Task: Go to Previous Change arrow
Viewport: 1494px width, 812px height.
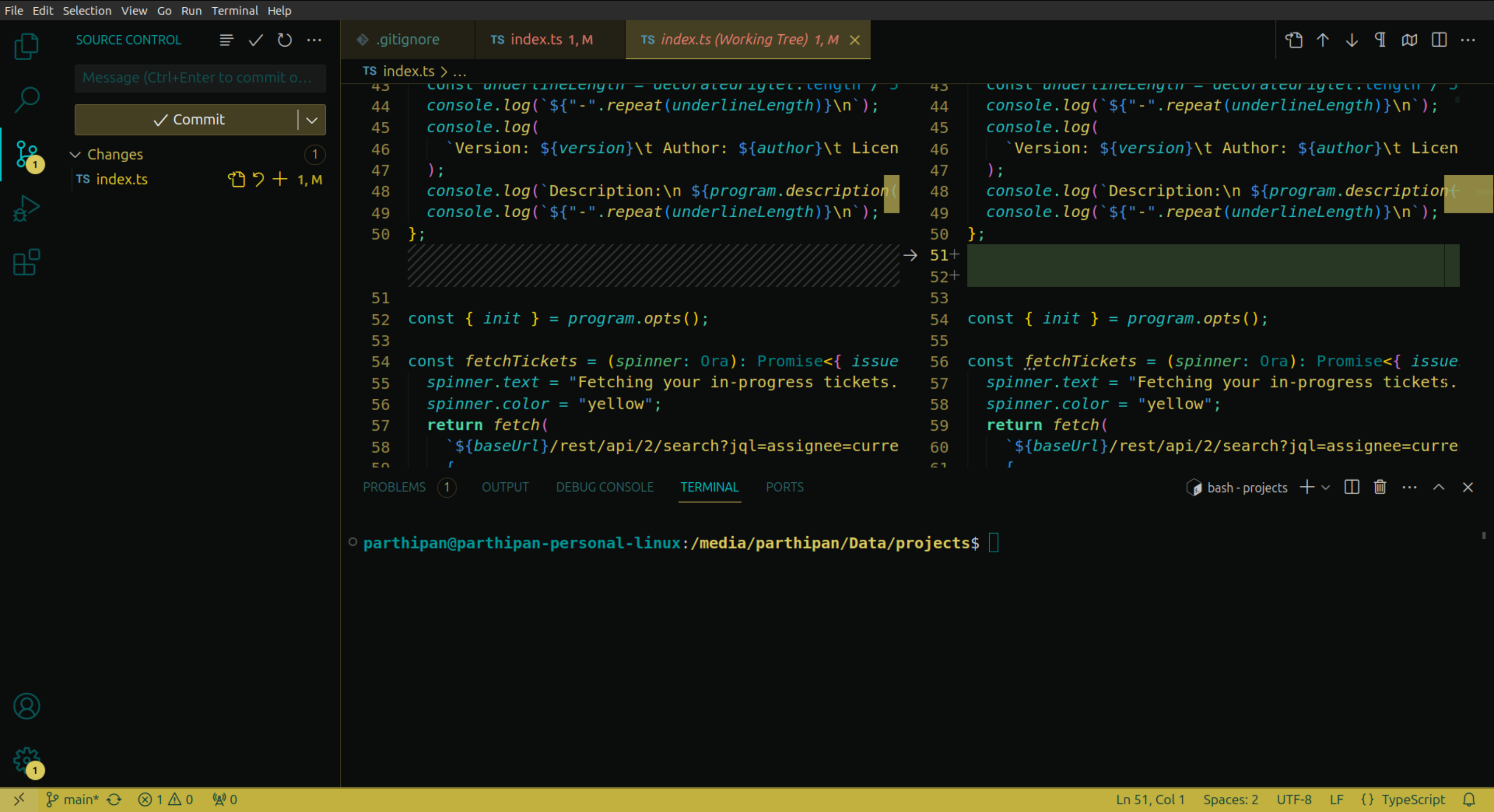Action: coord(1323,40)
